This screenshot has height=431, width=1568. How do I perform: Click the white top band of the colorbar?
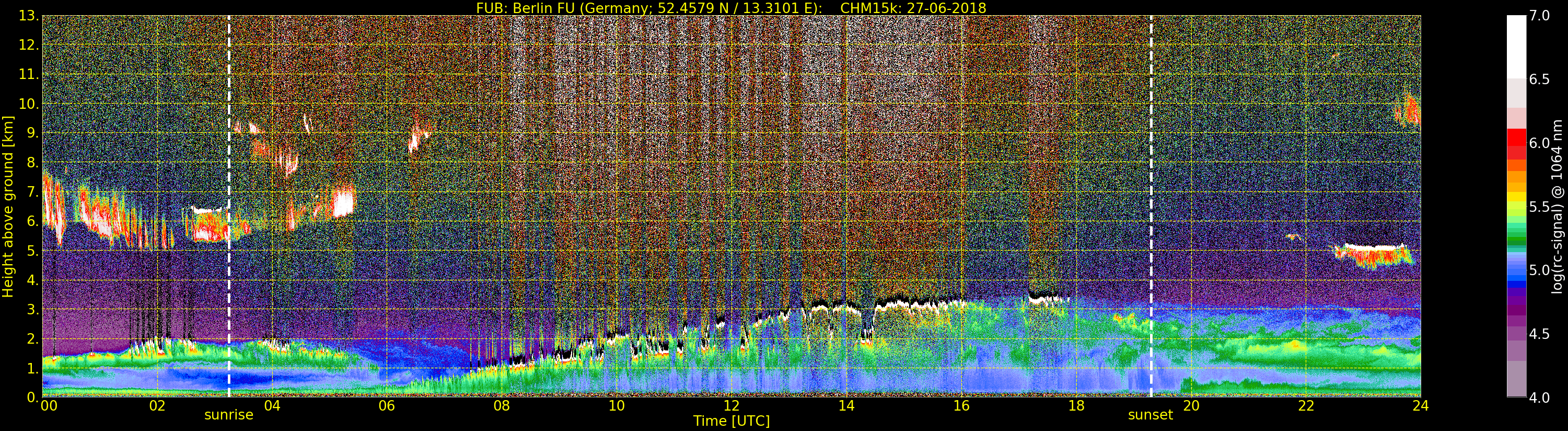1516,47
